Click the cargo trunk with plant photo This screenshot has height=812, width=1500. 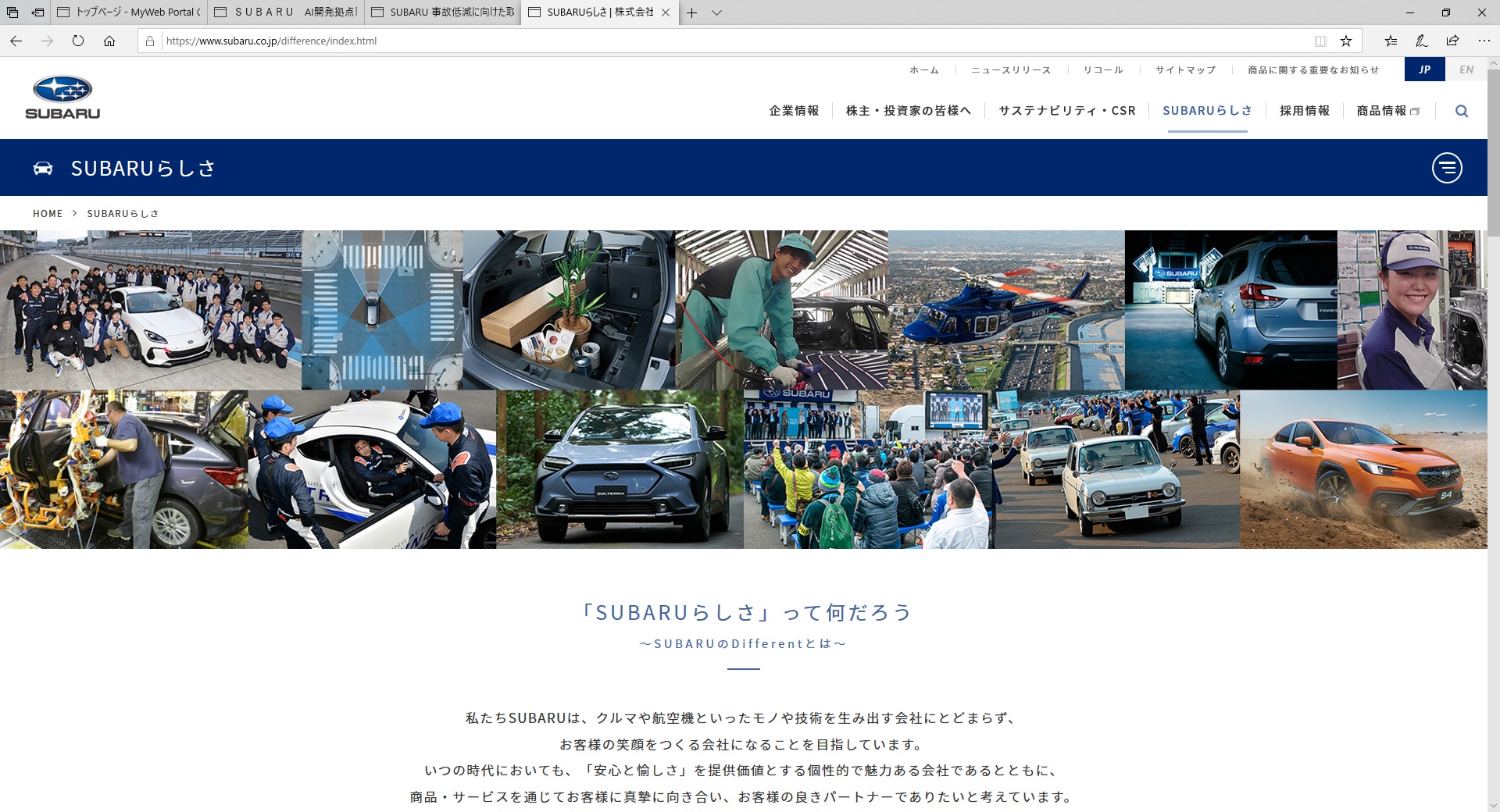coord(569,310)
